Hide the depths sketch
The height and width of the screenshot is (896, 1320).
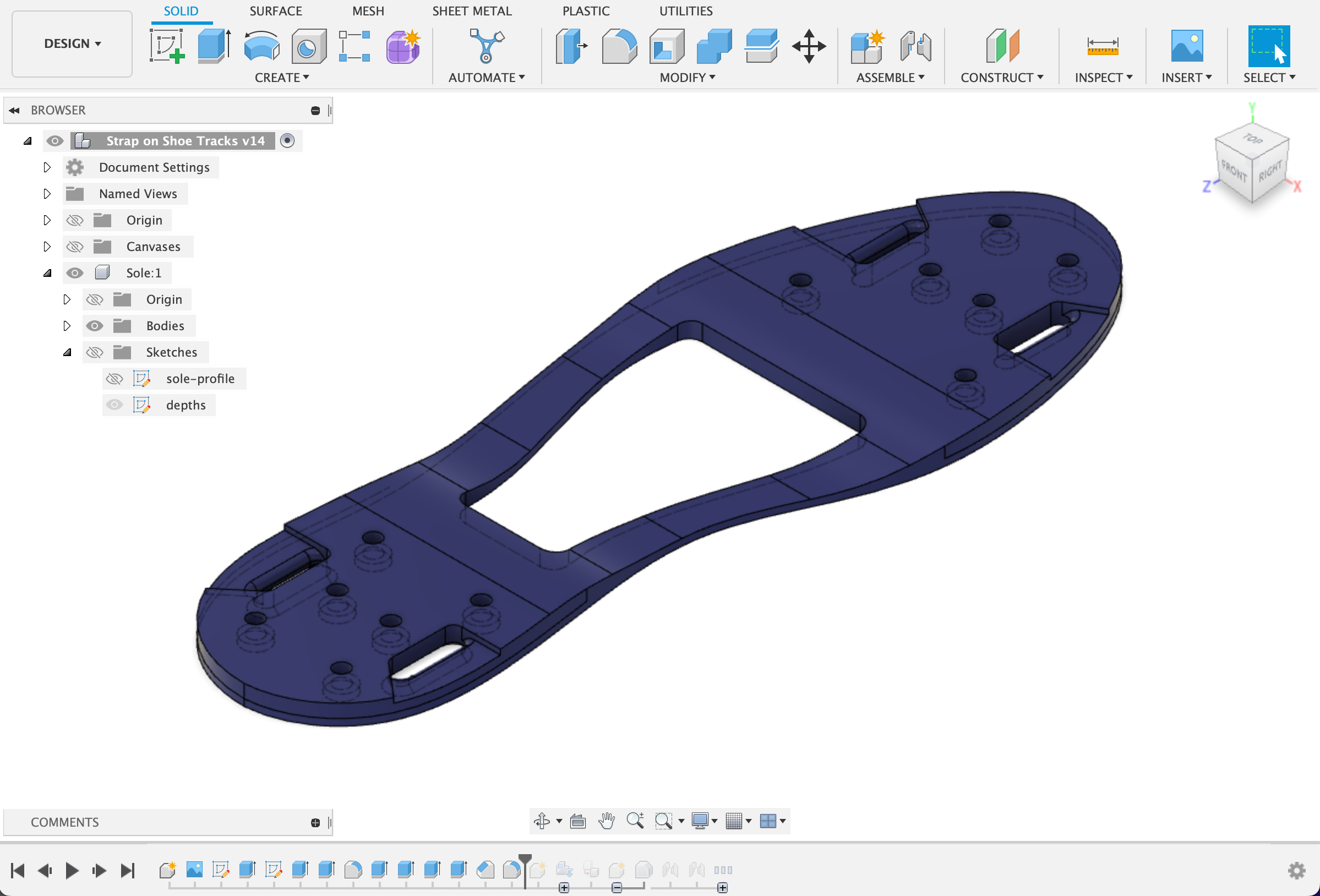[114, 405]
